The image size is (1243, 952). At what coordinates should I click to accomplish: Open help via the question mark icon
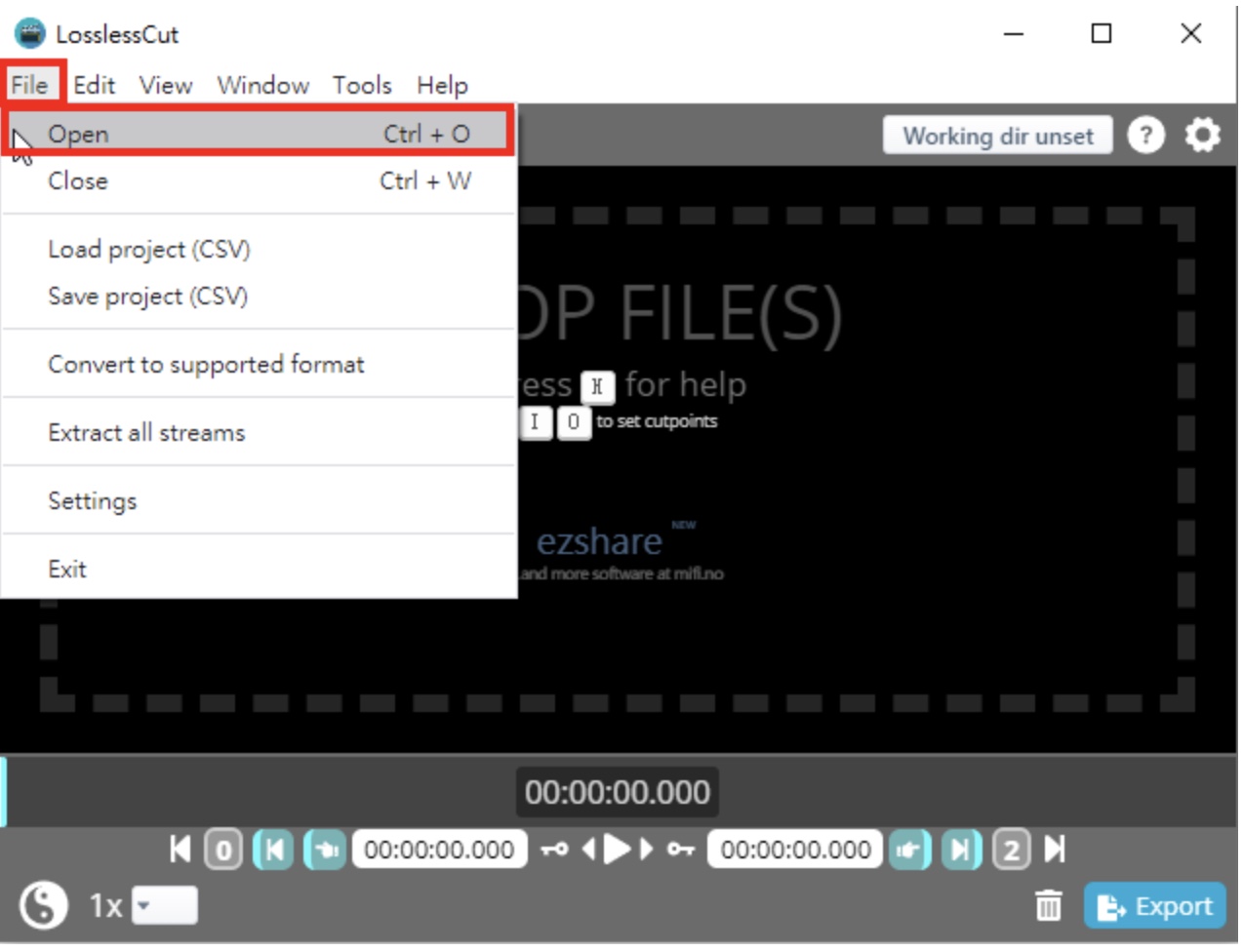pos(1146,136)
